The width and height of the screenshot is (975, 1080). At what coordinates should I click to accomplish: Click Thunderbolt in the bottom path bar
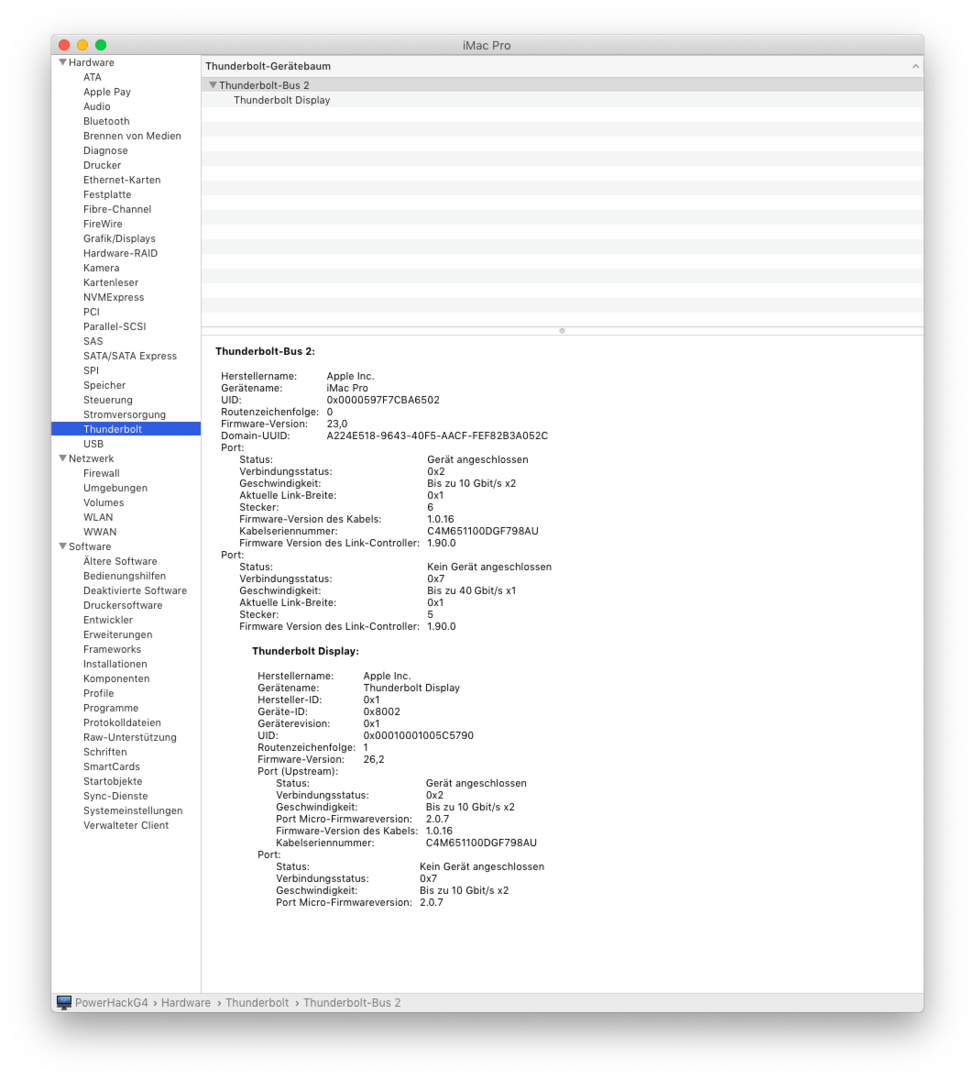[x=257, y=1003]
